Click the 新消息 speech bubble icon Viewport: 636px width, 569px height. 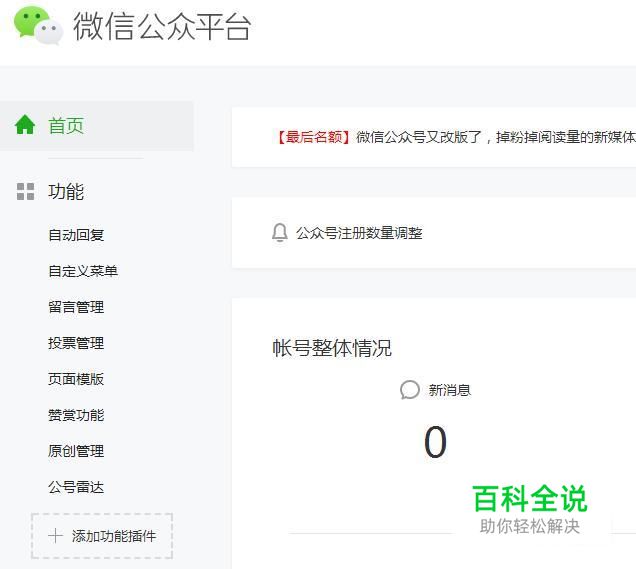point(409,390)
